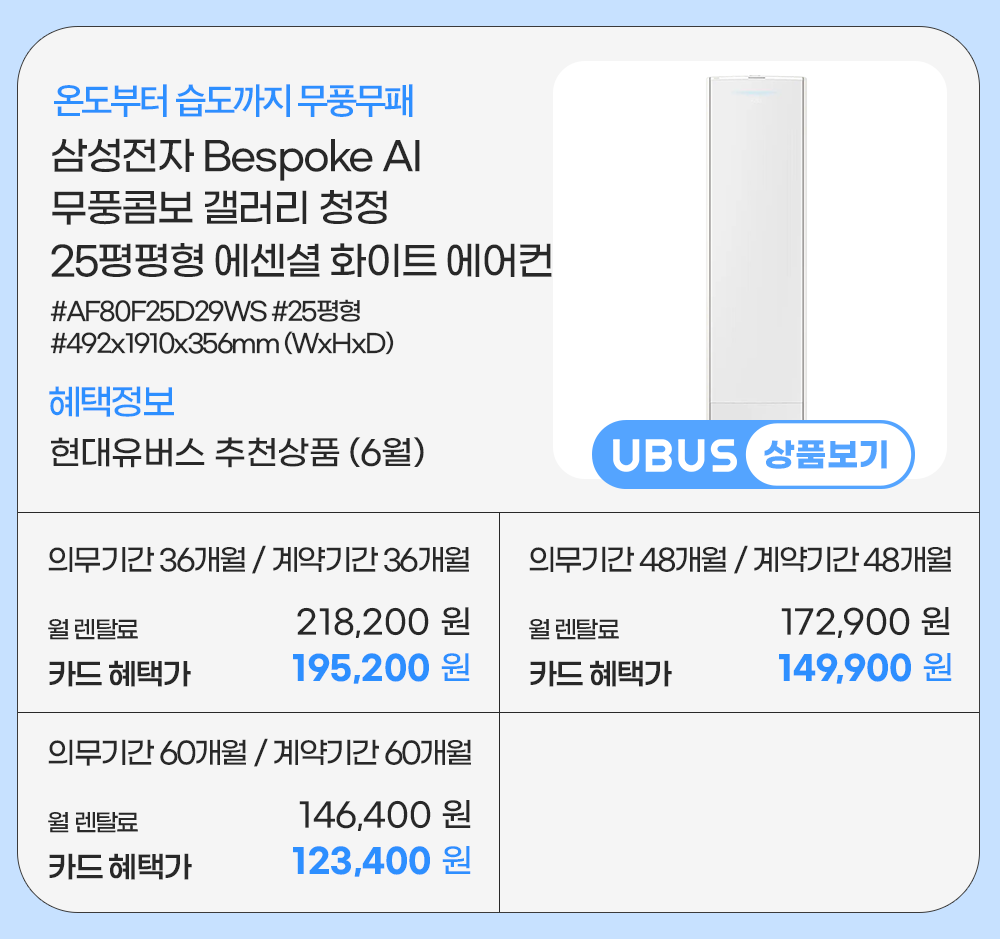Click the 상품보기 button
This screenshot has width=1000, height=939.
[827, 456]
